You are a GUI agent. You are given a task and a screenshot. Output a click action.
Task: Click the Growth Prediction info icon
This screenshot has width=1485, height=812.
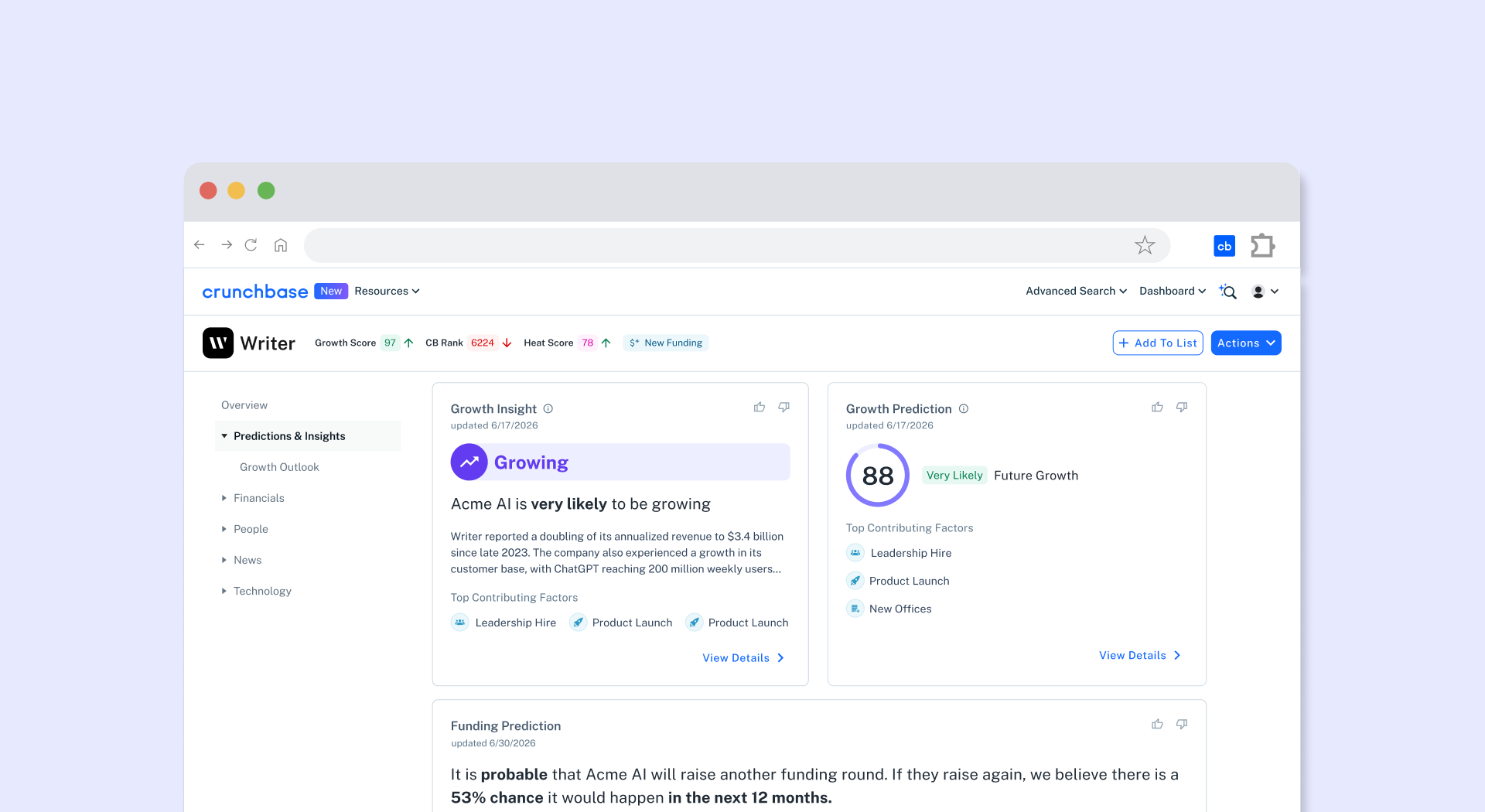coord(964,408)
